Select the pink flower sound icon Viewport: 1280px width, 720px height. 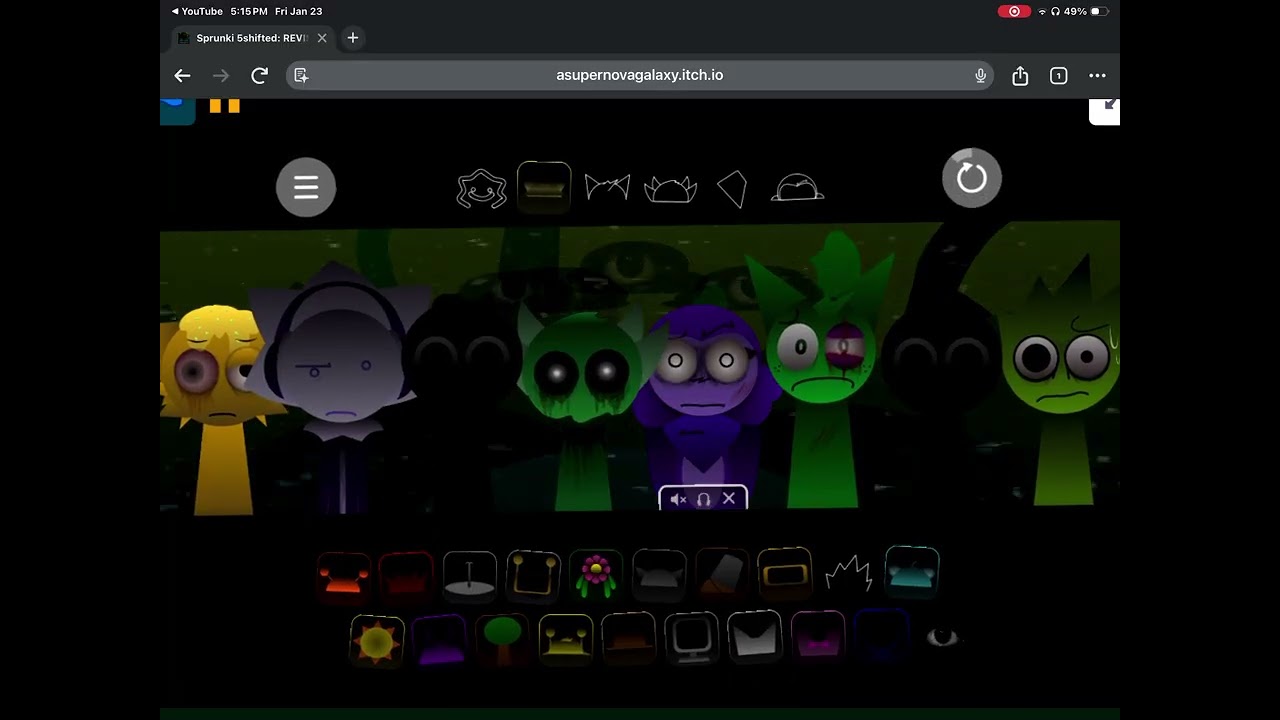point(596,575)
